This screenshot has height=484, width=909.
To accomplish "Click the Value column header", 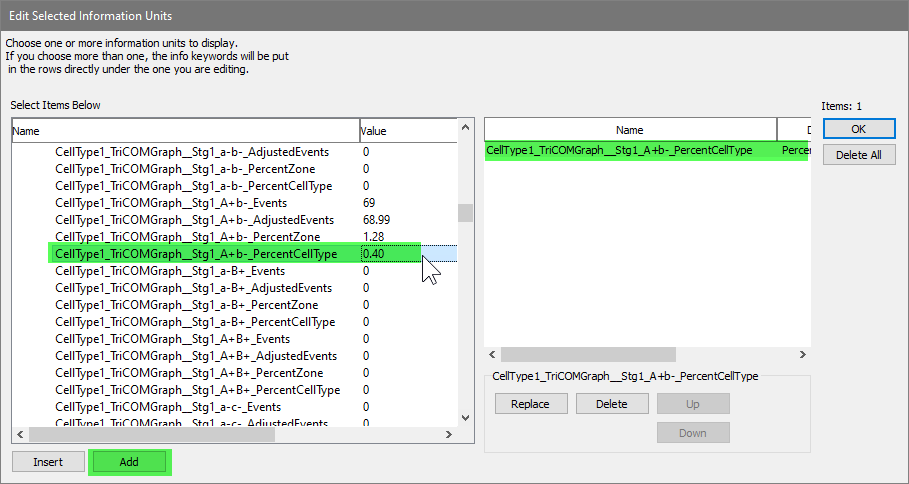I will pos(405,131).
